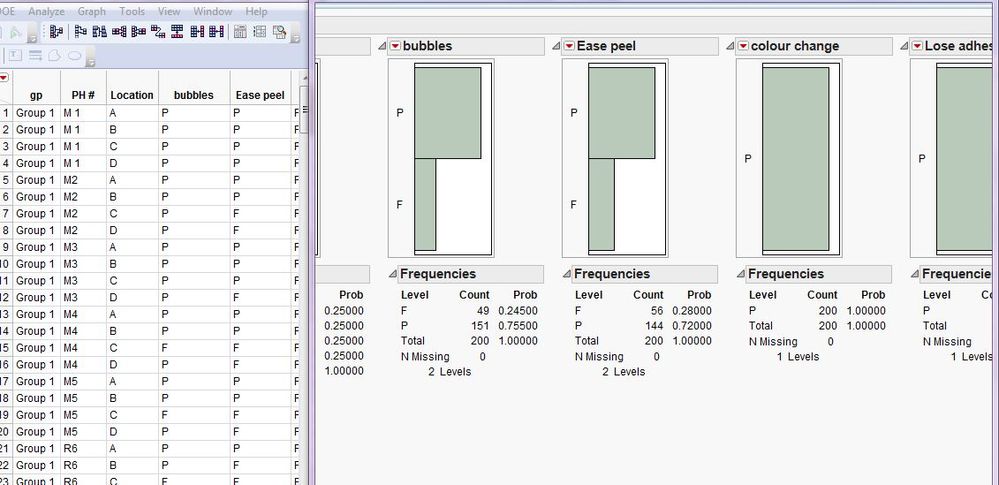Collapse the Lose adhes report outline
999x485 pixels.
tap(904, 46)
